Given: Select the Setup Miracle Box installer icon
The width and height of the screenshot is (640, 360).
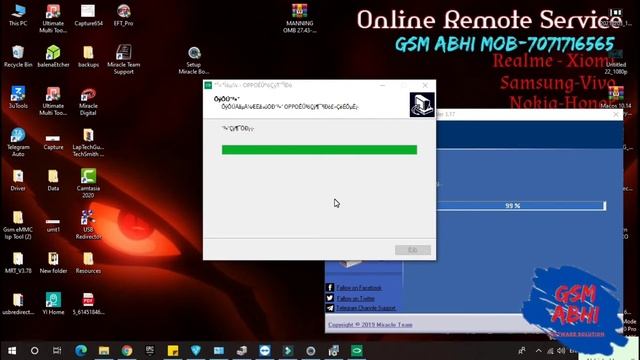Looking at the screenshot, I should point(194,60).
